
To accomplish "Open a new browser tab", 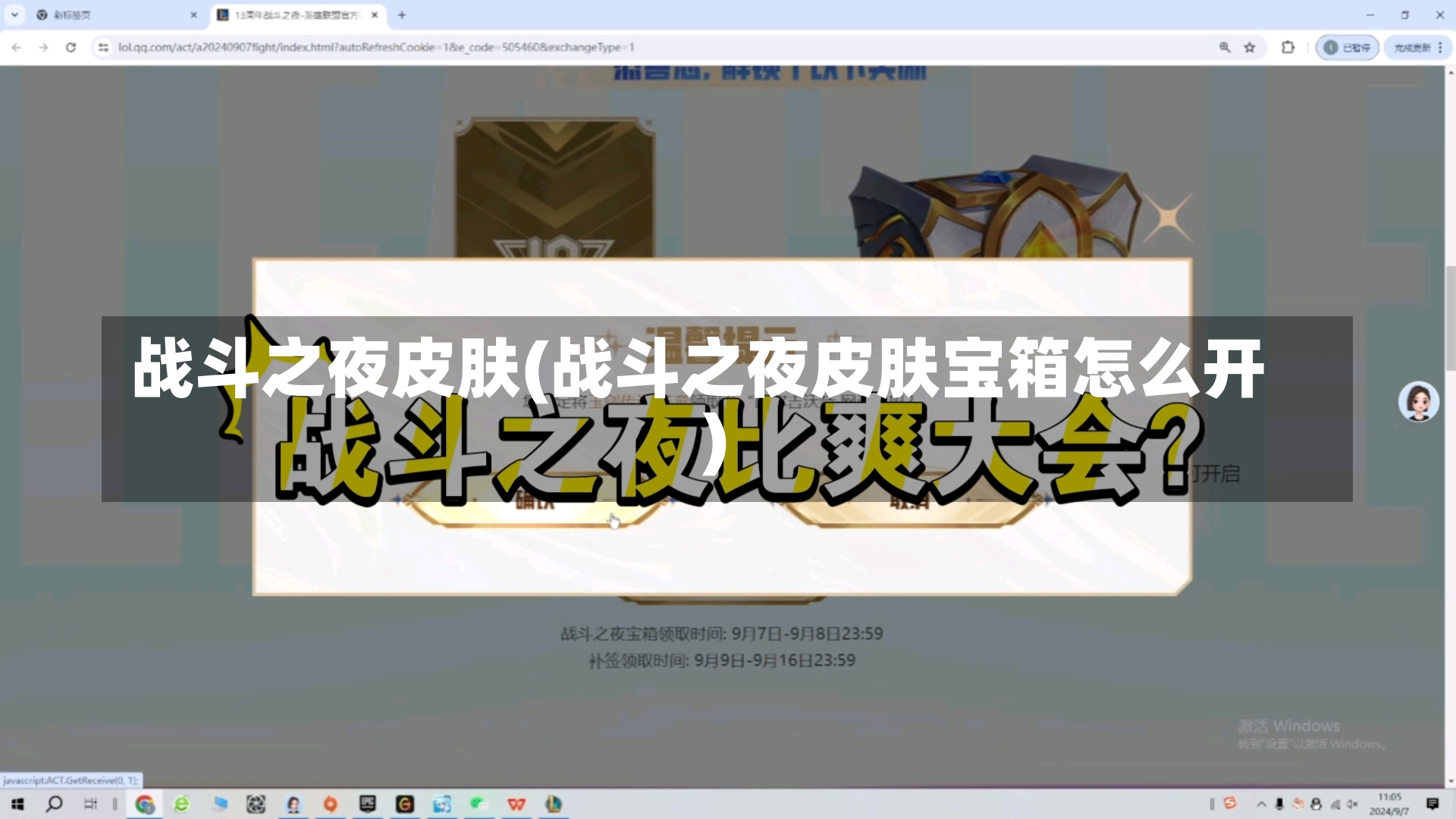I will [402, 14].
